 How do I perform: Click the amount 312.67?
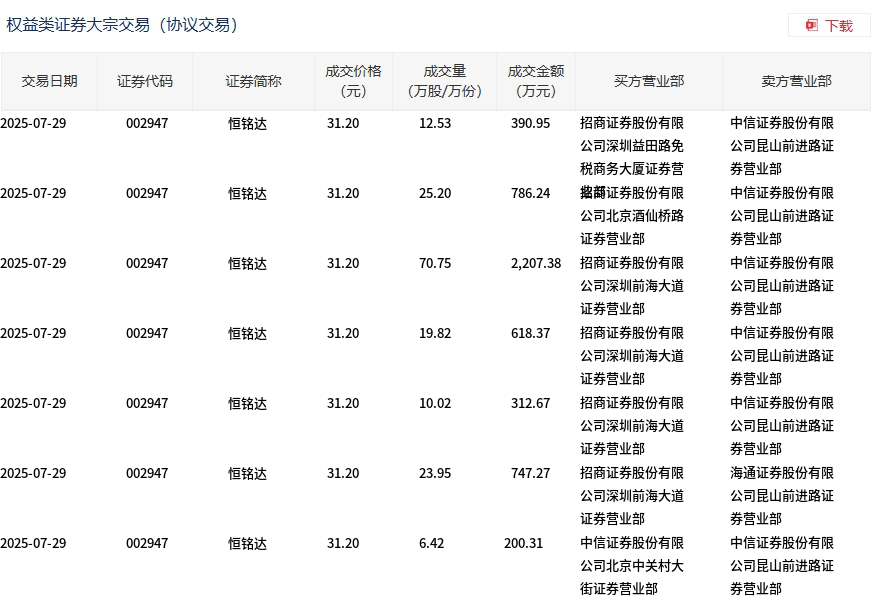pyautogui.click(x=531, y=403)
